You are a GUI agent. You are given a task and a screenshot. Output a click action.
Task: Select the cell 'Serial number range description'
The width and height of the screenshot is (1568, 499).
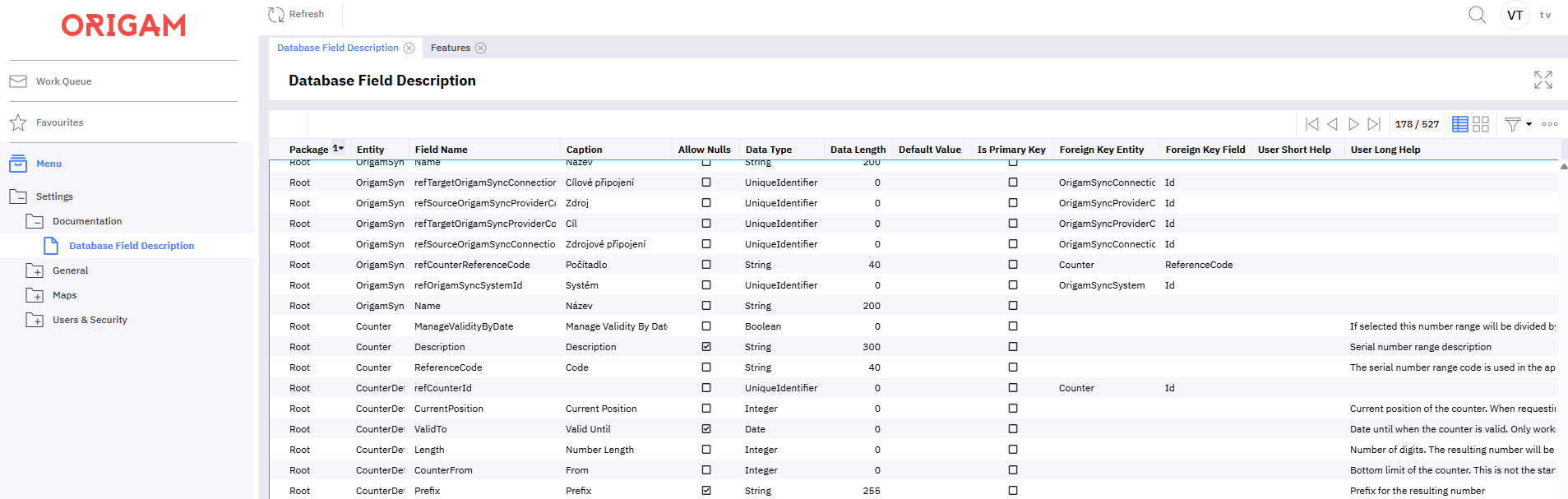tap(1452, 347)
